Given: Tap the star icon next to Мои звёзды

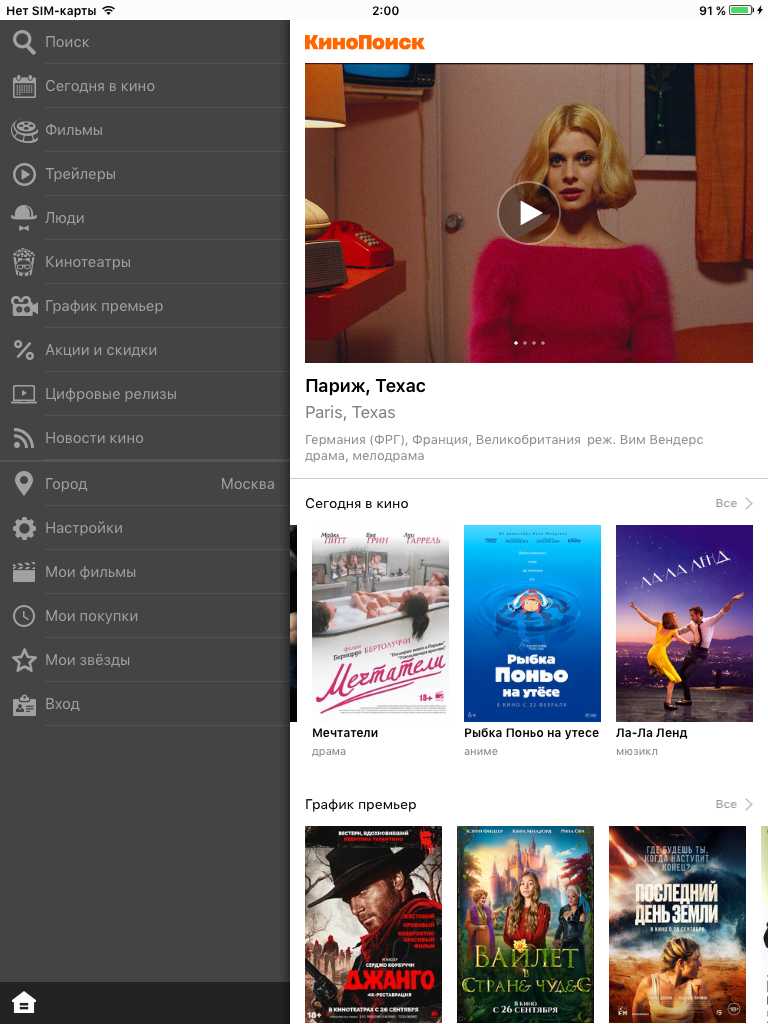Looking at the screenshot, I should click(x=24, y=660).
